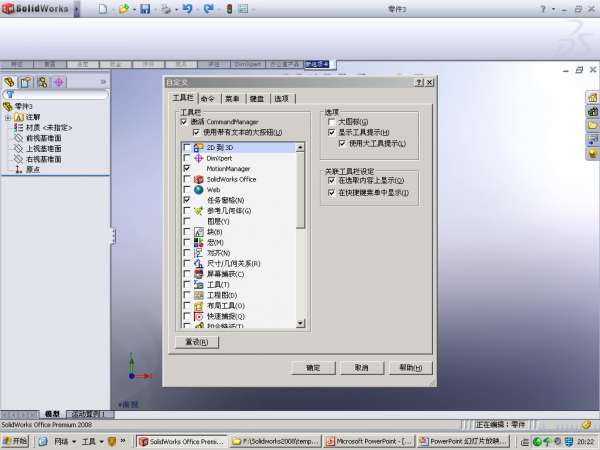Click the 屏幕捕获 toolbar icon
600x450 pixels.
click(199, 274)
